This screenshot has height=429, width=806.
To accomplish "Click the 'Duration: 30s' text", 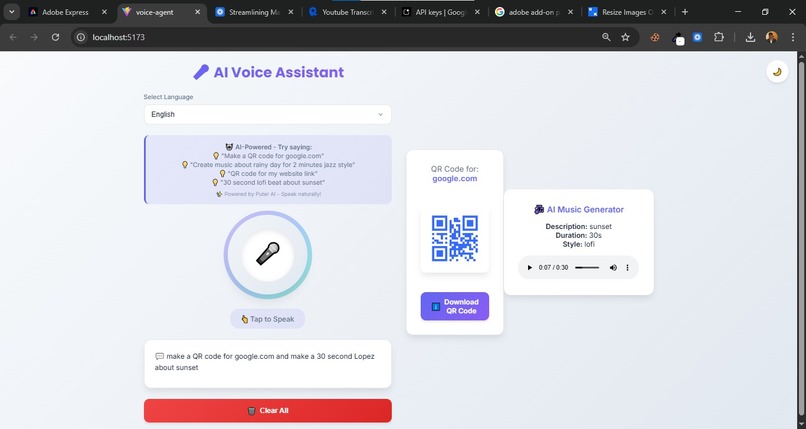I will coord(579,235).
